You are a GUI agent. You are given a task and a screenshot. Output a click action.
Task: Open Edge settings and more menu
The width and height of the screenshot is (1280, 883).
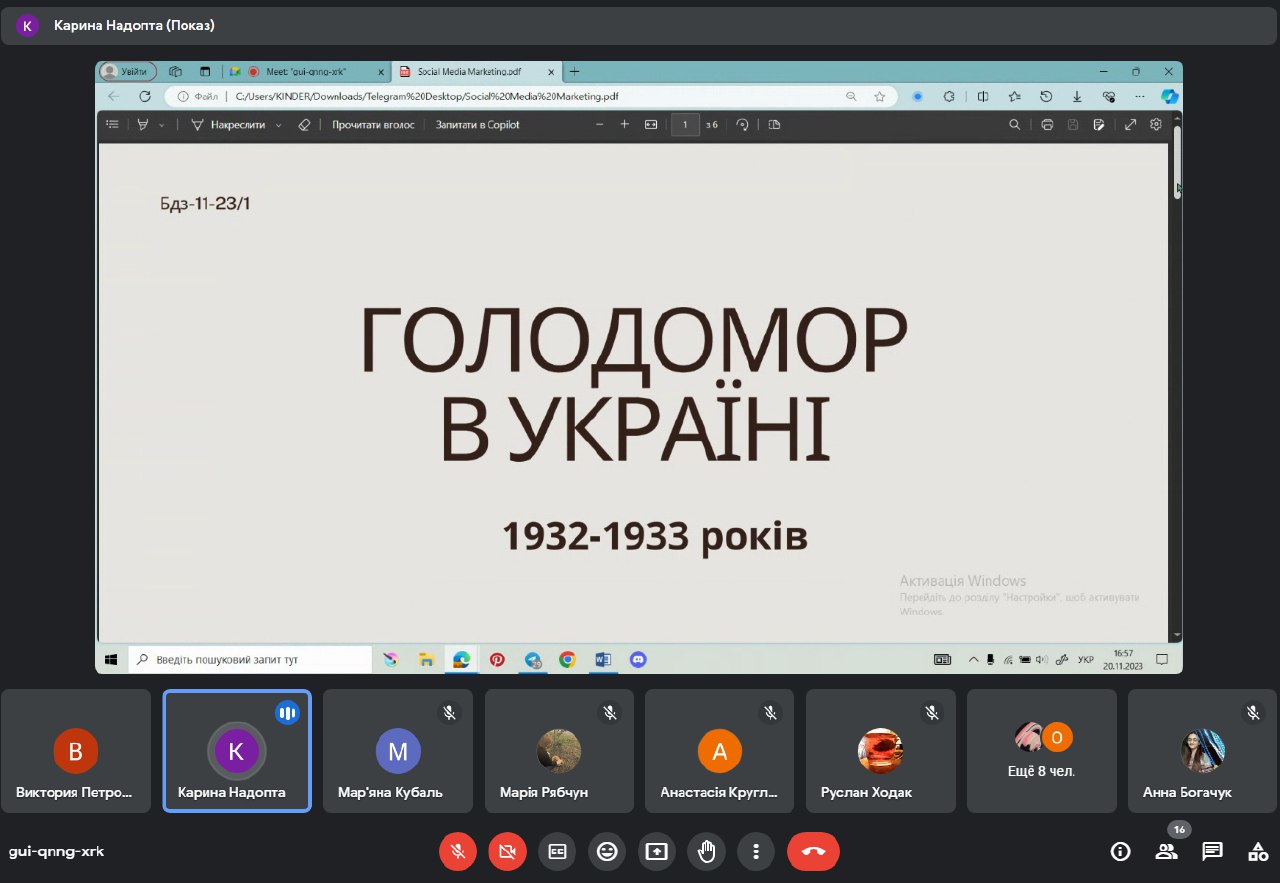[1139, 97]
